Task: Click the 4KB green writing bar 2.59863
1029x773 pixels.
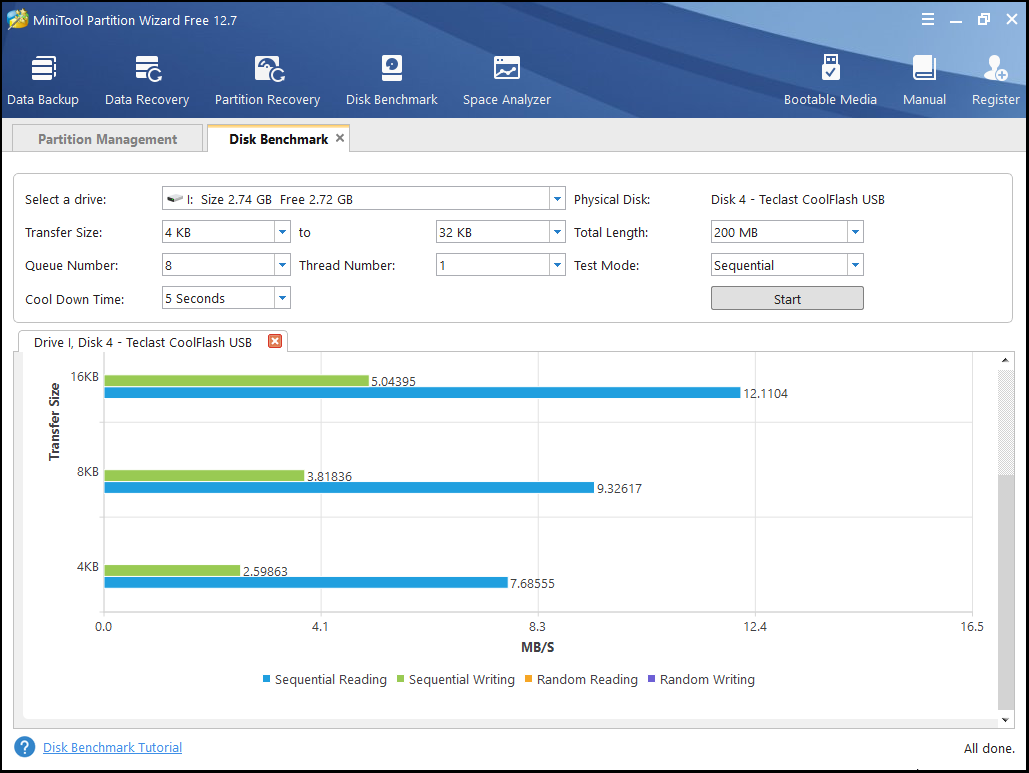Action: tap(172, 570)
